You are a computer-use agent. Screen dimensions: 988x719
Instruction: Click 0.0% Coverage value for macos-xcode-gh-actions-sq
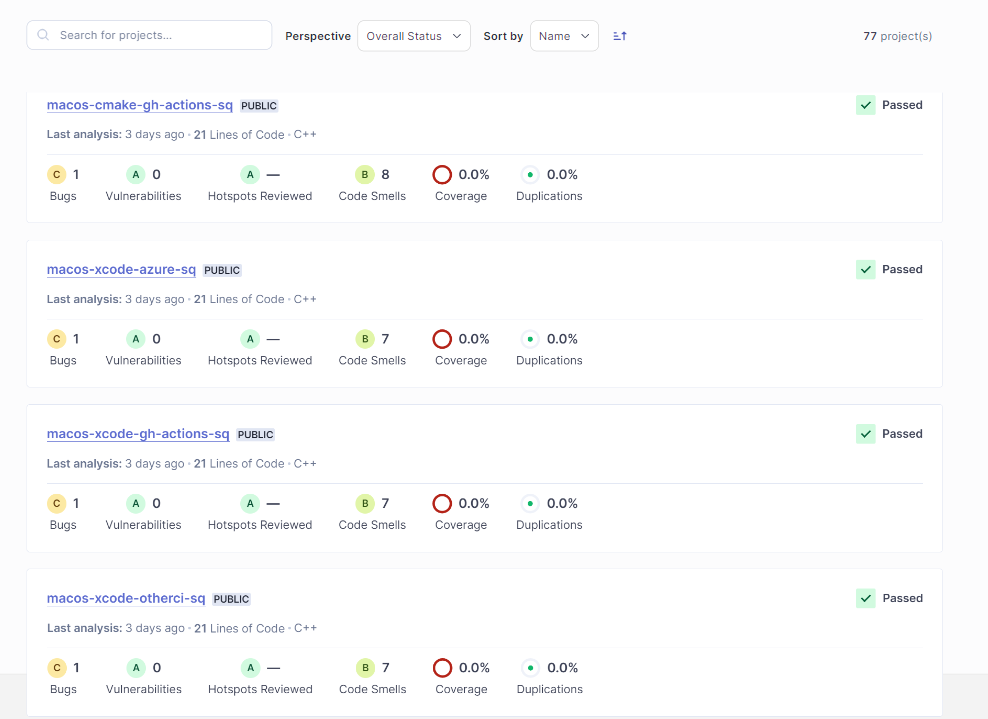[474, 503]
